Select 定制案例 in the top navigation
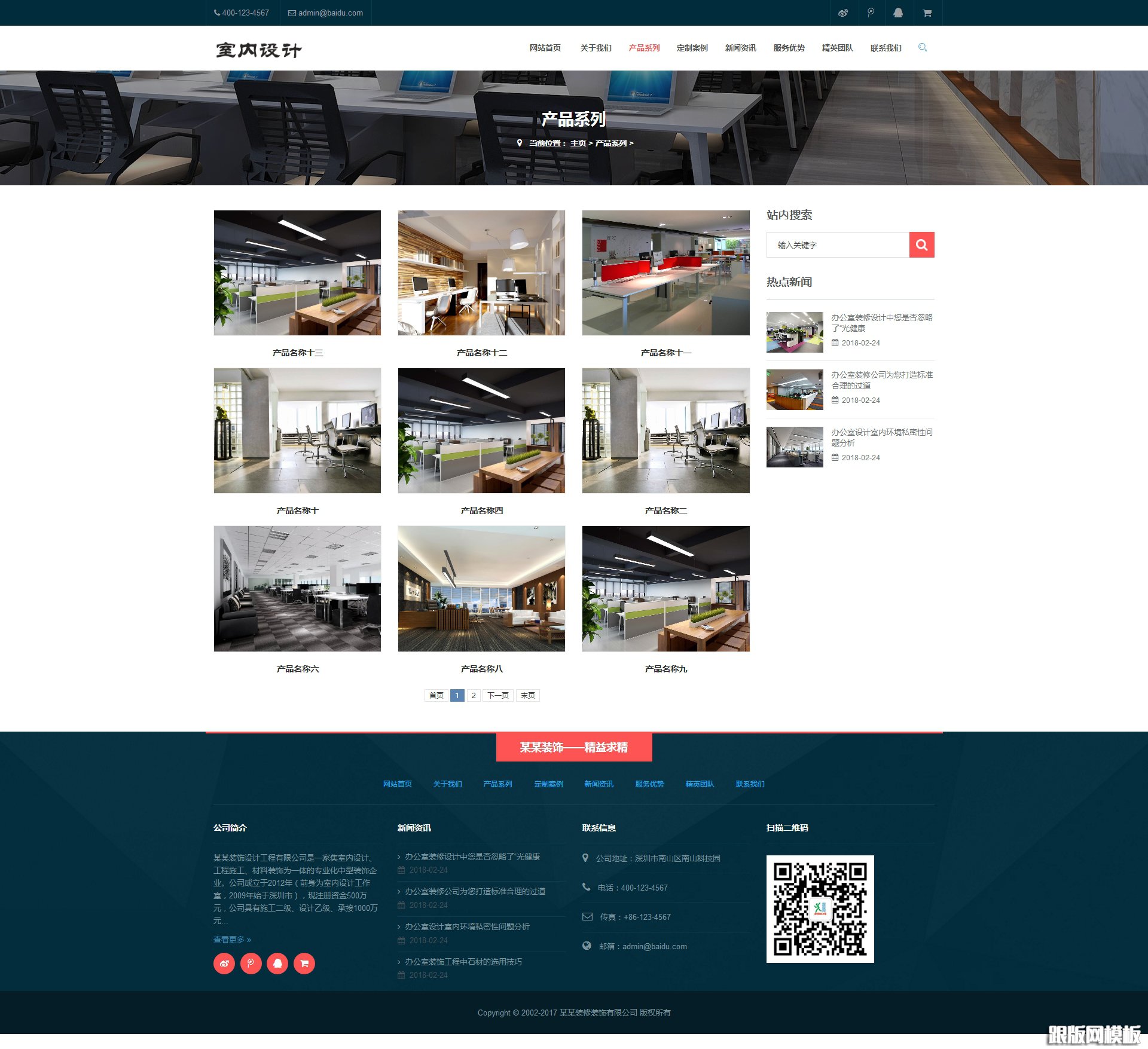Viewport: 1148px width, 1049px height. pyautogui.click(x=692, y=48)
